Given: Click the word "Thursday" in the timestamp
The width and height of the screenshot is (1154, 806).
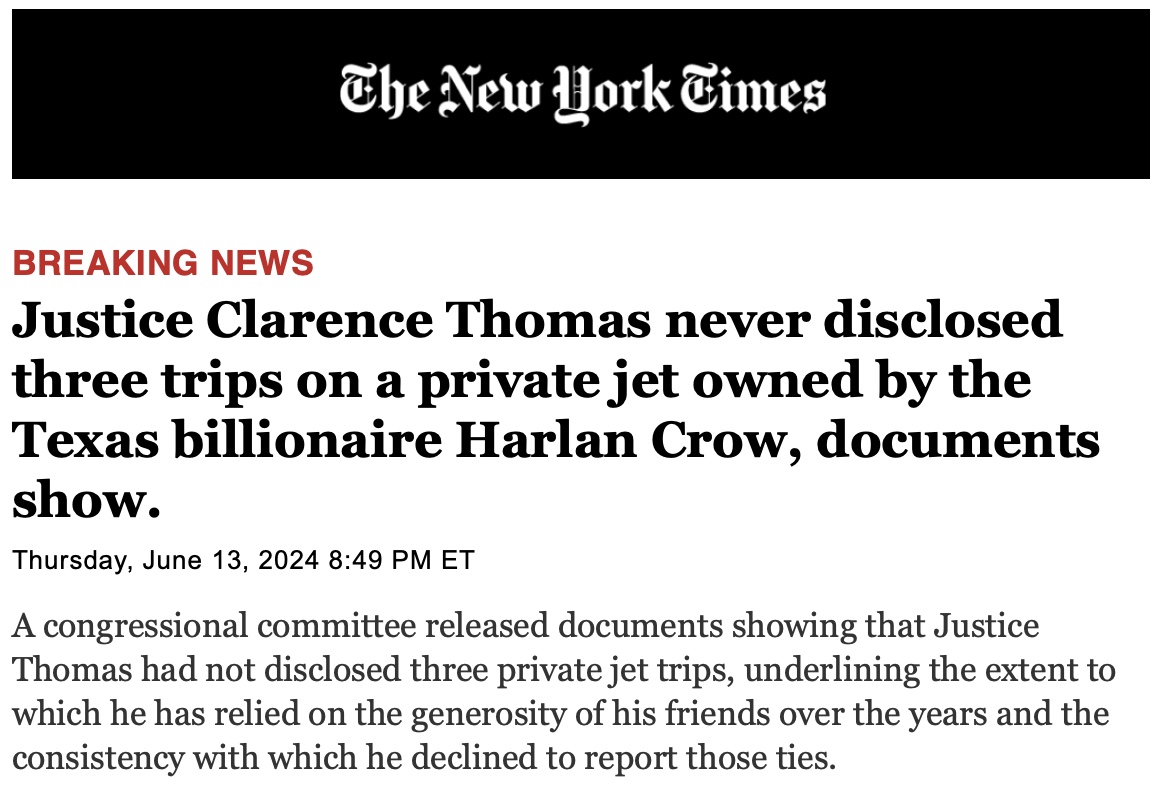Looking at the screenshot, I should click(71, 560).
